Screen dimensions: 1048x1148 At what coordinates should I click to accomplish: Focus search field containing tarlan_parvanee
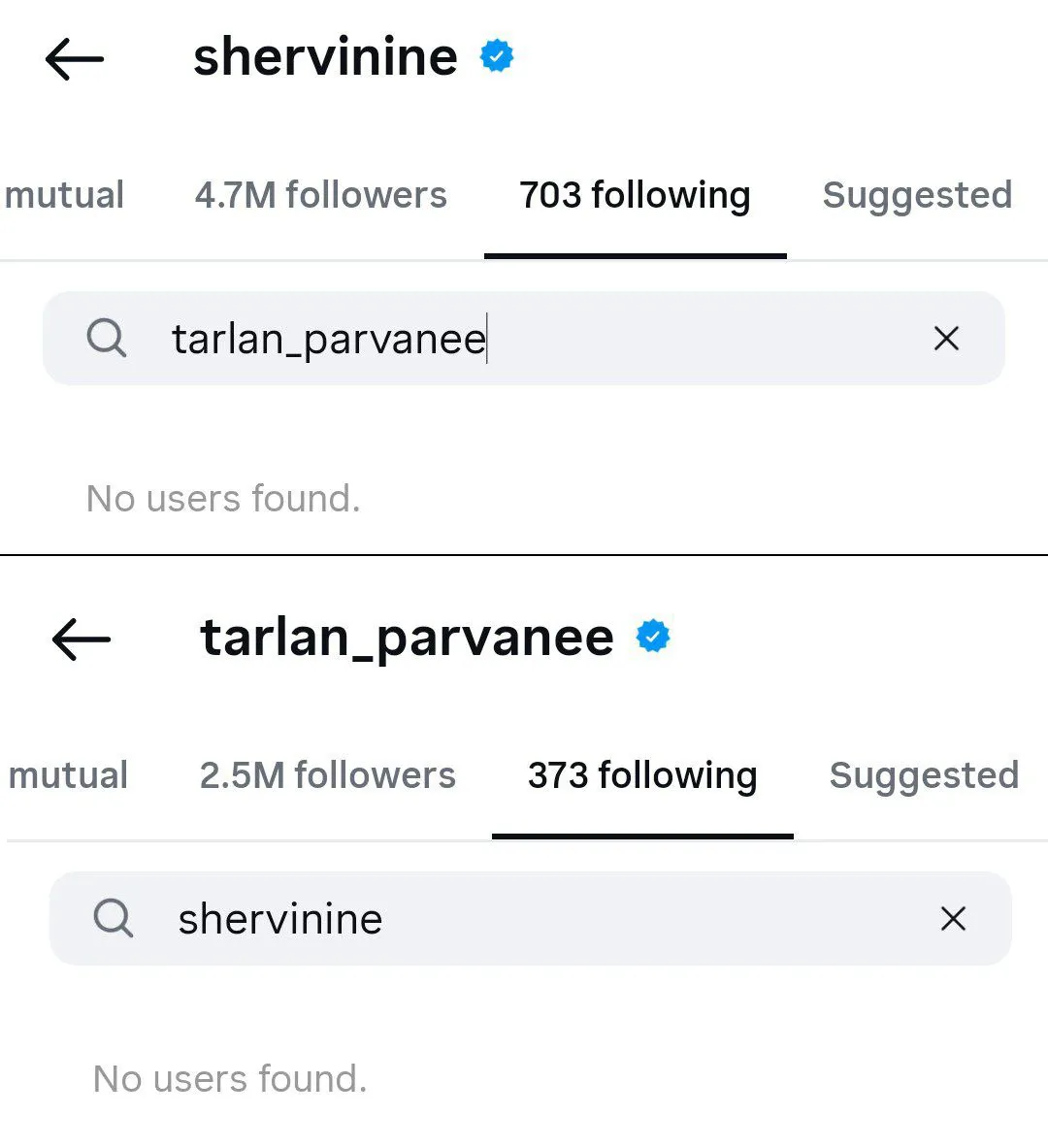pos(524,339)
